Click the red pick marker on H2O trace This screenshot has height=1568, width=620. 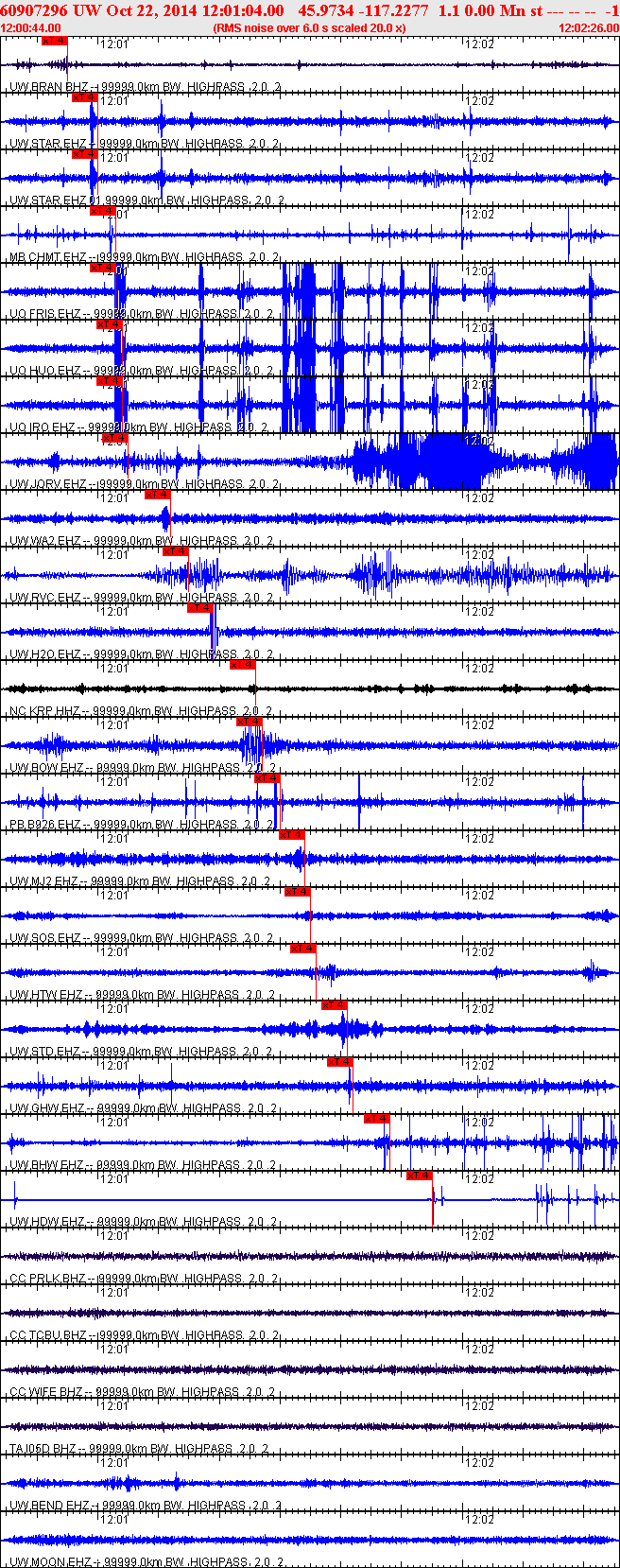199,608
